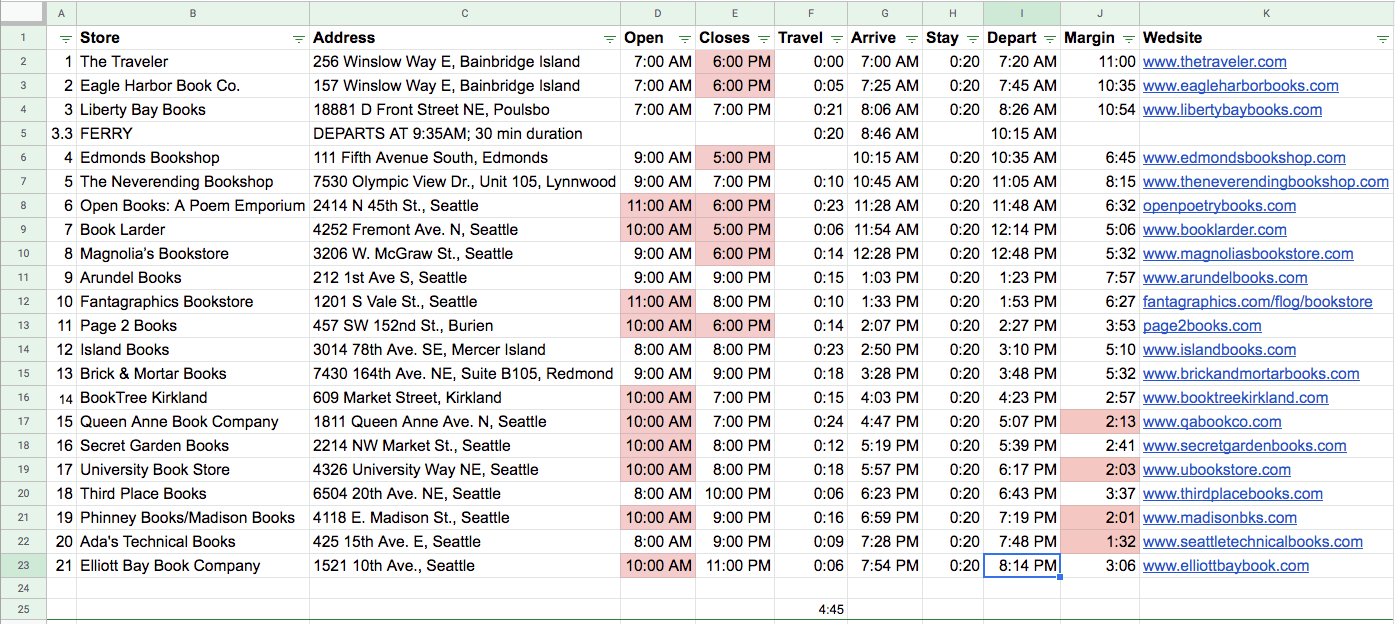The height and width of the screenshot is (624, 1395).
Task: Select cell 'FERRY'
Action: (193, 134)
